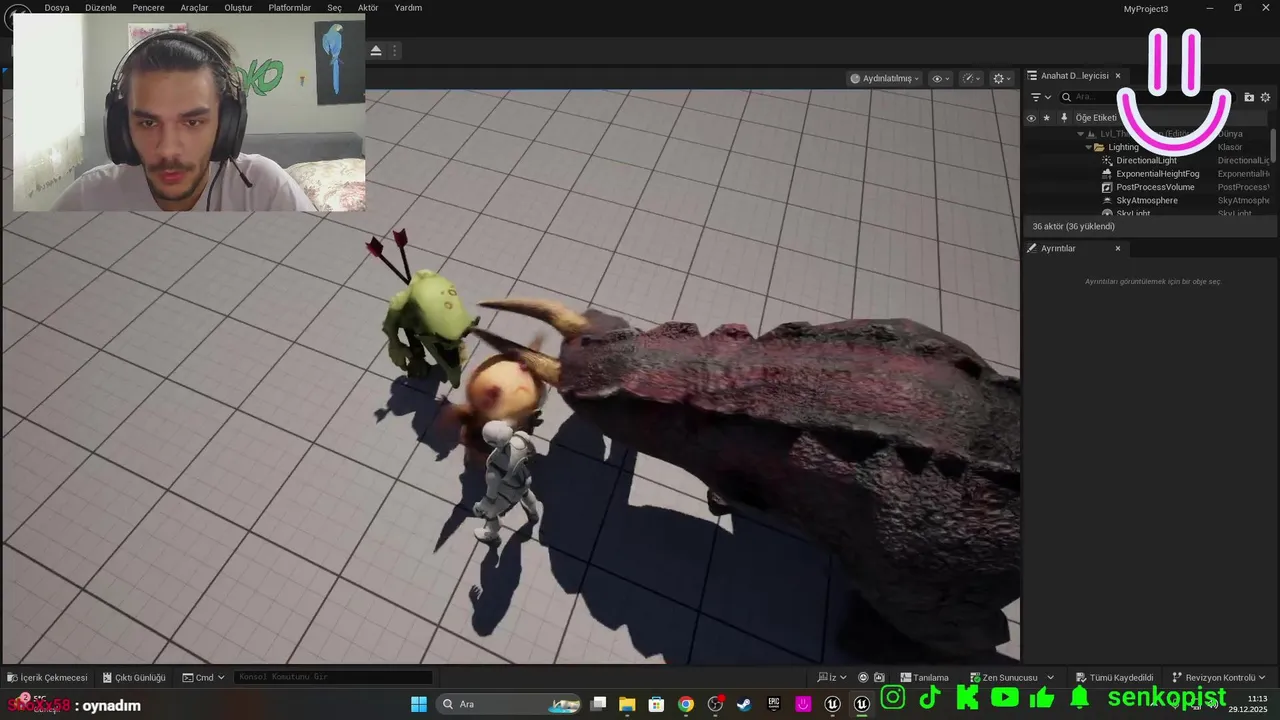Select ExponentialHeightFog in the outliner
Image resolution: width=1280 pixels, height=720 pixels.
pos(1157,174)
